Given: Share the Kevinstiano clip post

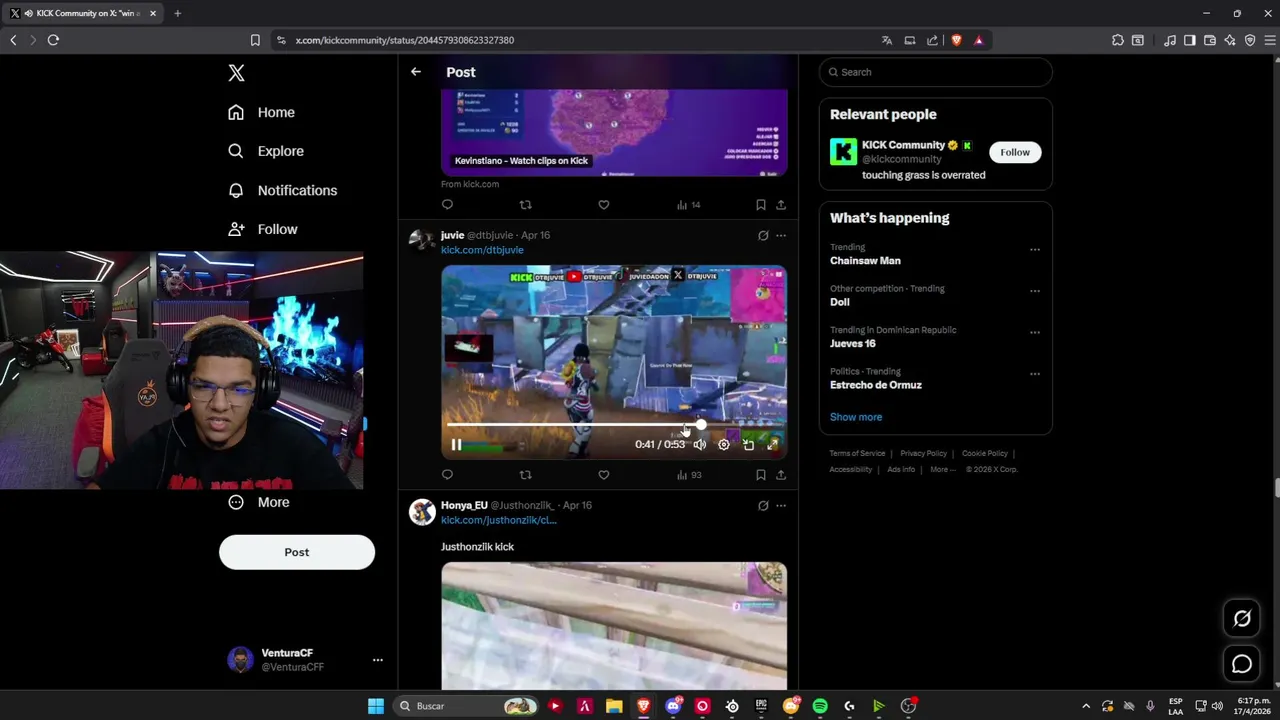Looking at the screenshot, I should tap(781, 205).
